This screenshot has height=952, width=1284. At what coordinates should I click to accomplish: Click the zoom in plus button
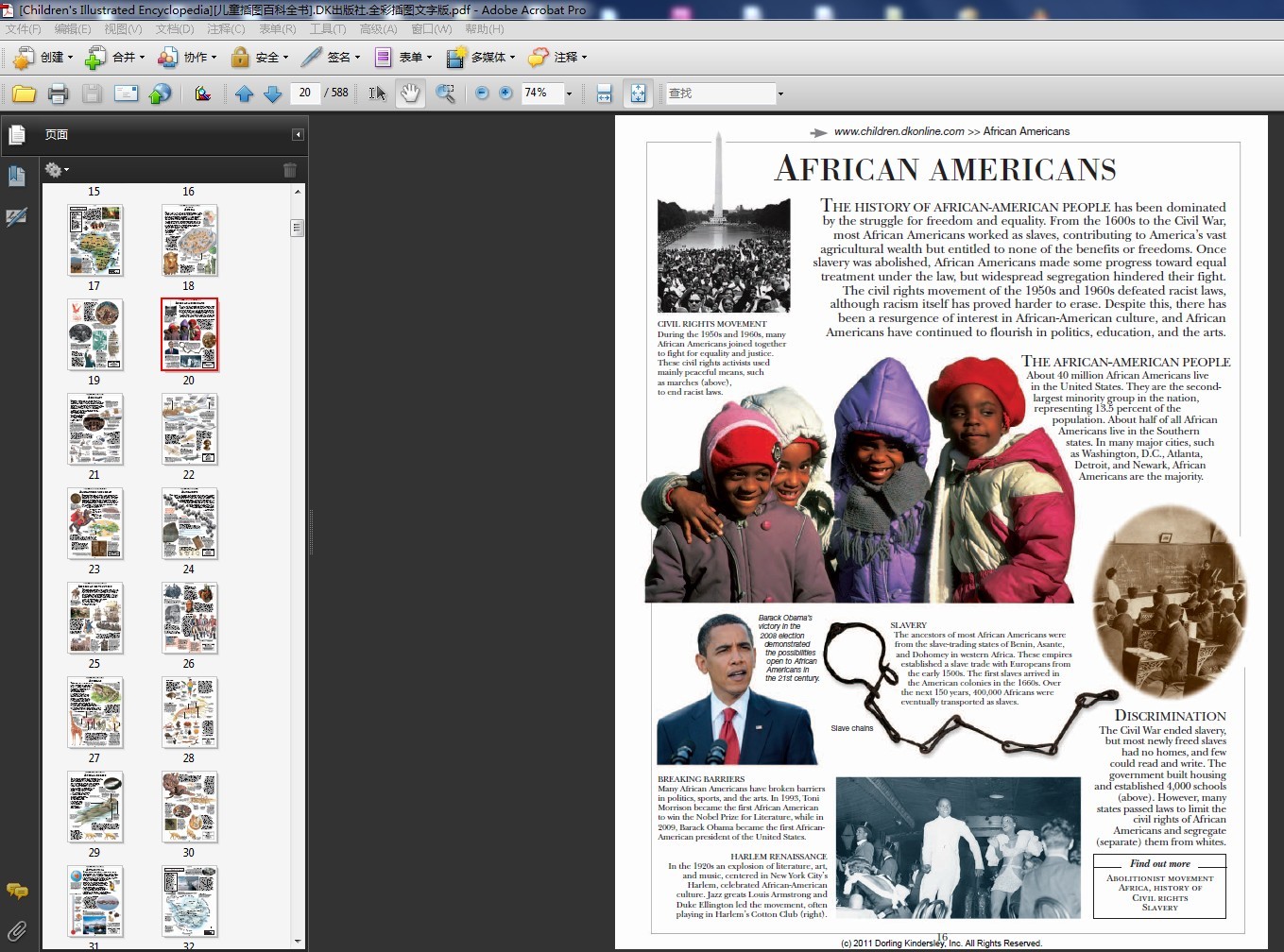[x=505, y=93]
